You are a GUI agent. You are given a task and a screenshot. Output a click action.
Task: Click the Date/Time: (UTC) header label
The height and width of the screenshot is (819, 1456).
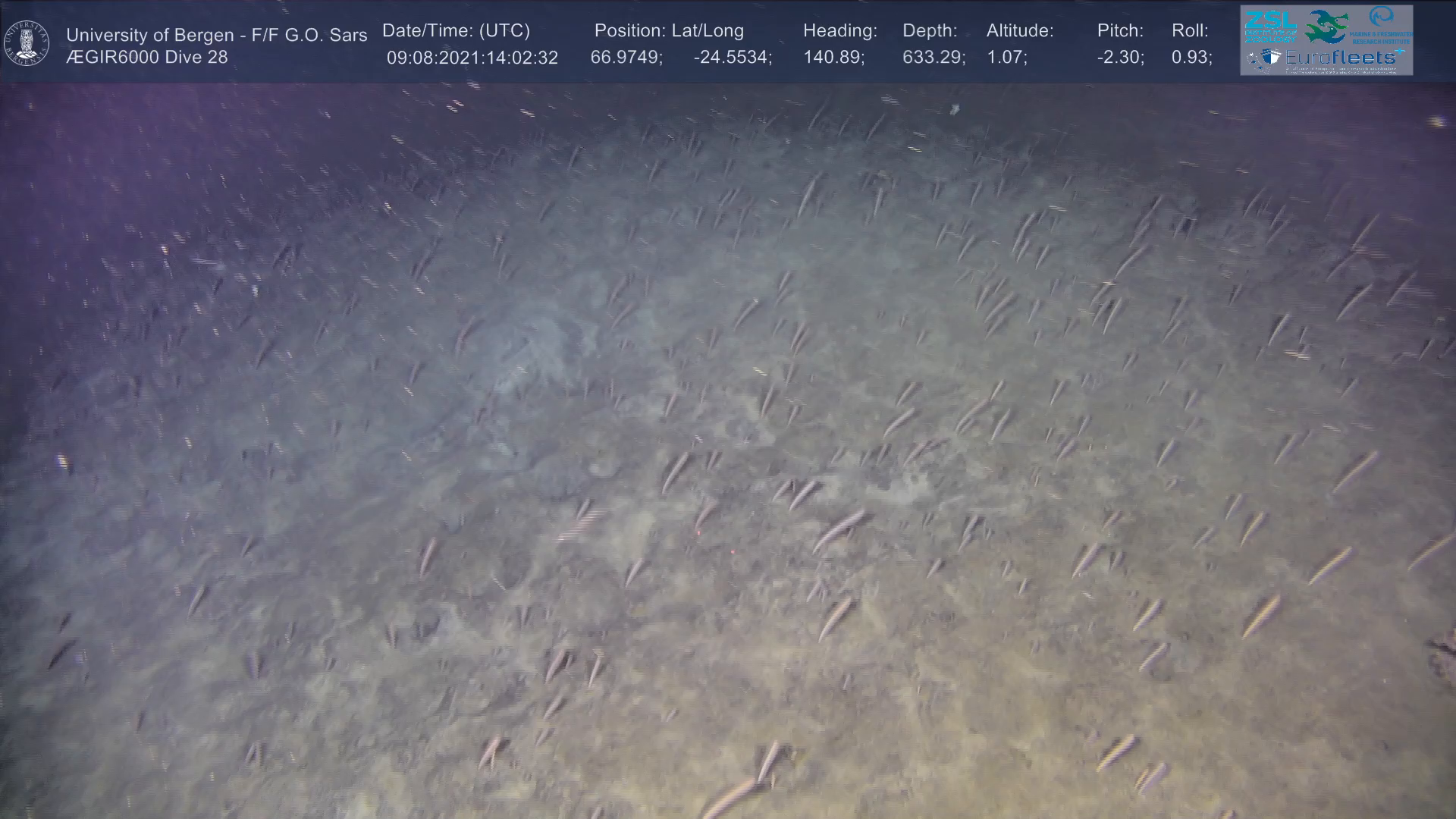point(456,31)
